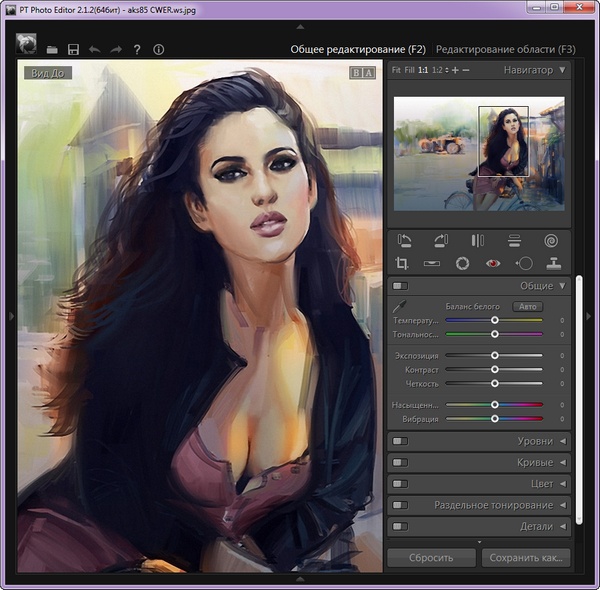Click the Сбросить button
The image size is (600, 590).
click(x=431, y=557)
